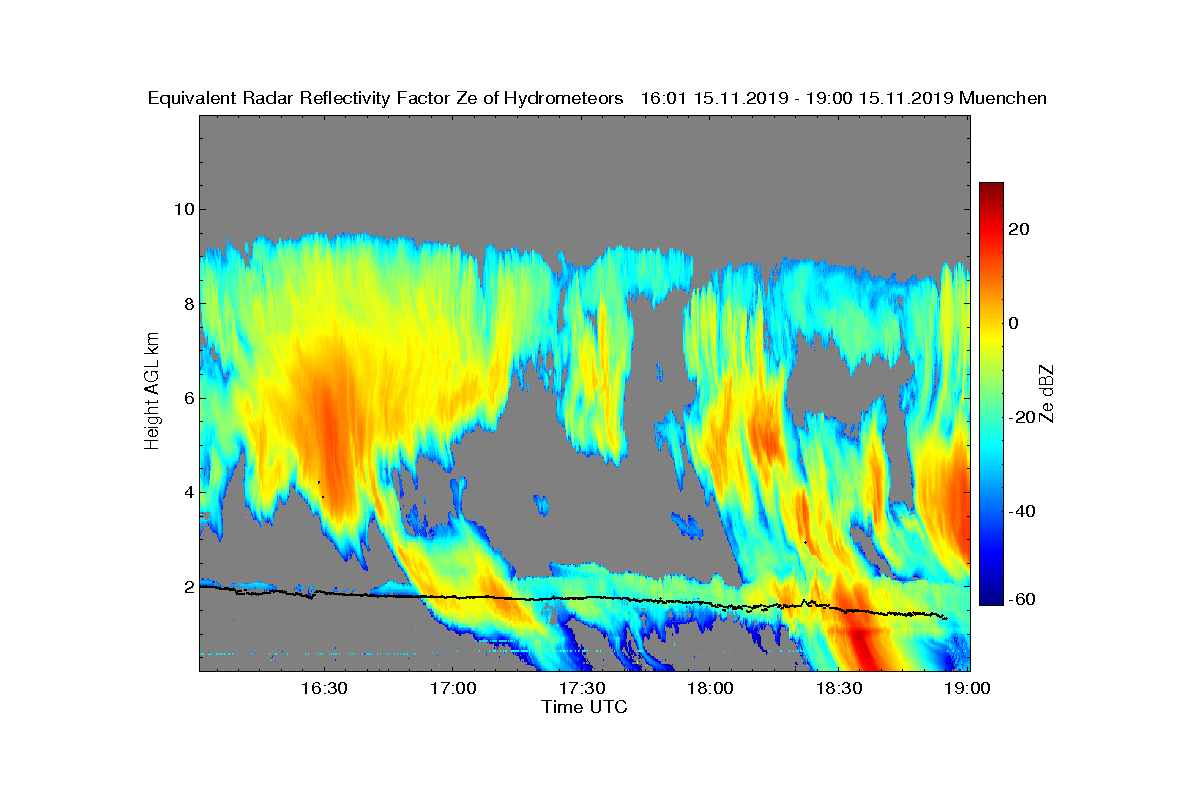Click the 'Height AGL km' axis label
This screenshot has height=800, width=1200.
pyautogui.click(x=152, y=392)
